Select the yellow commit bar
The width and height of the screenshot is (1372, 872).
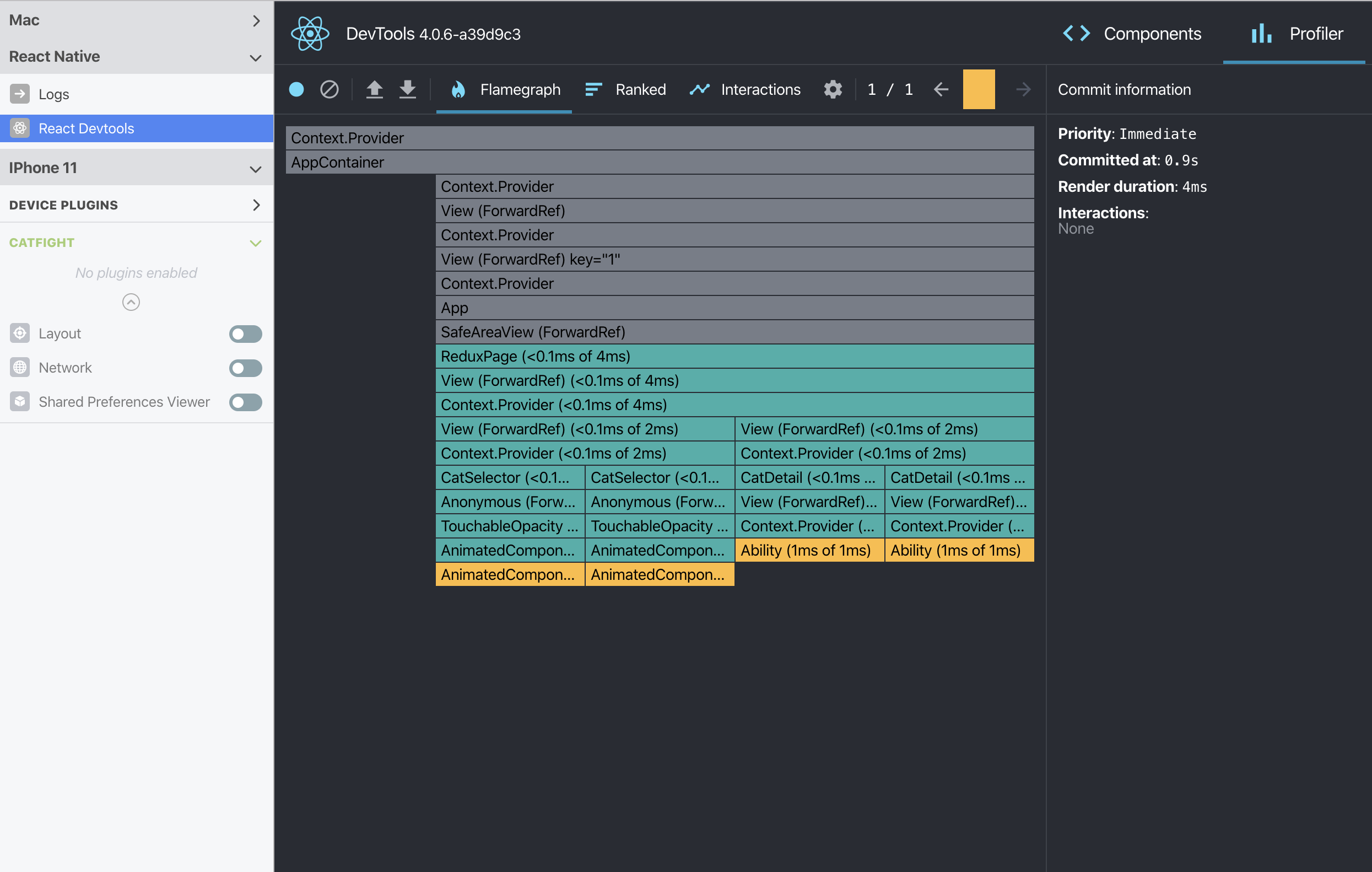(979, 89)
